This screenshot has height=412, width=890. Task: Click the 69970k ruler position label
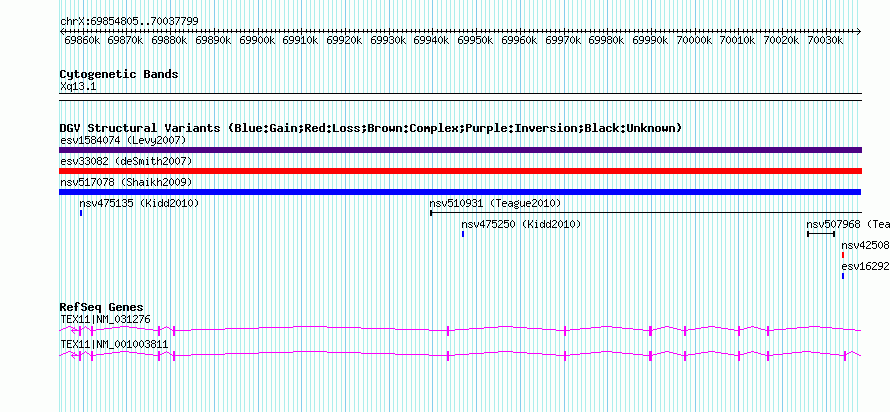point(563,40)
